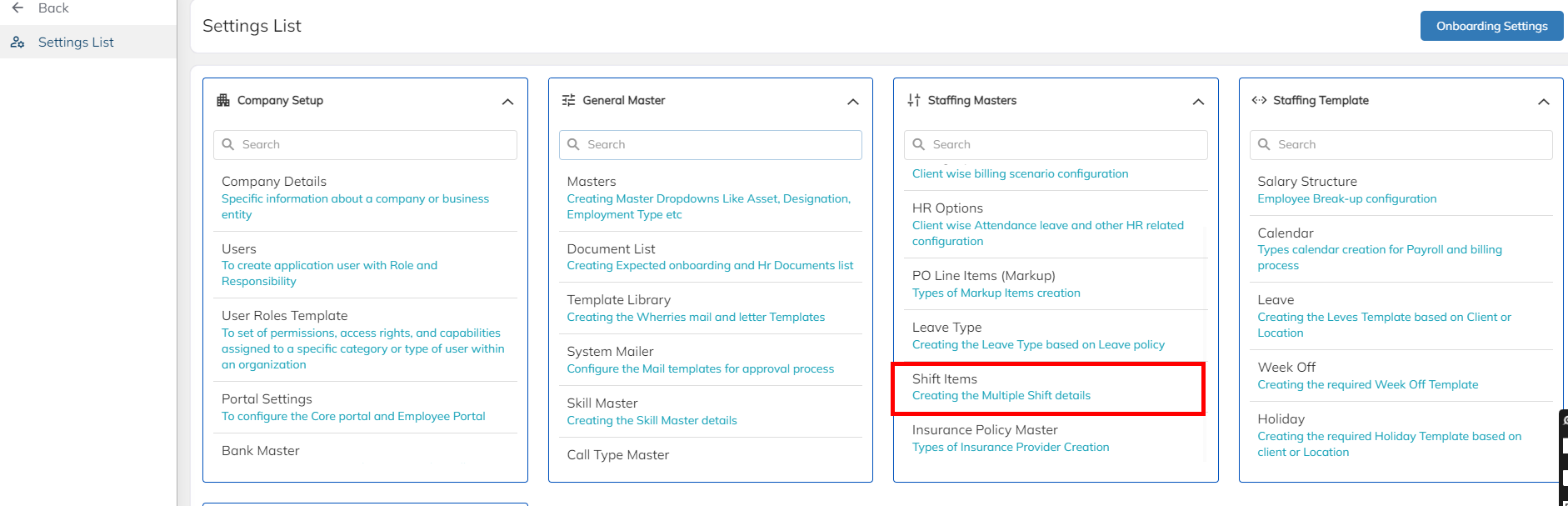
Task: Click the Onboarding Settings button
Action: [1491, 26]
